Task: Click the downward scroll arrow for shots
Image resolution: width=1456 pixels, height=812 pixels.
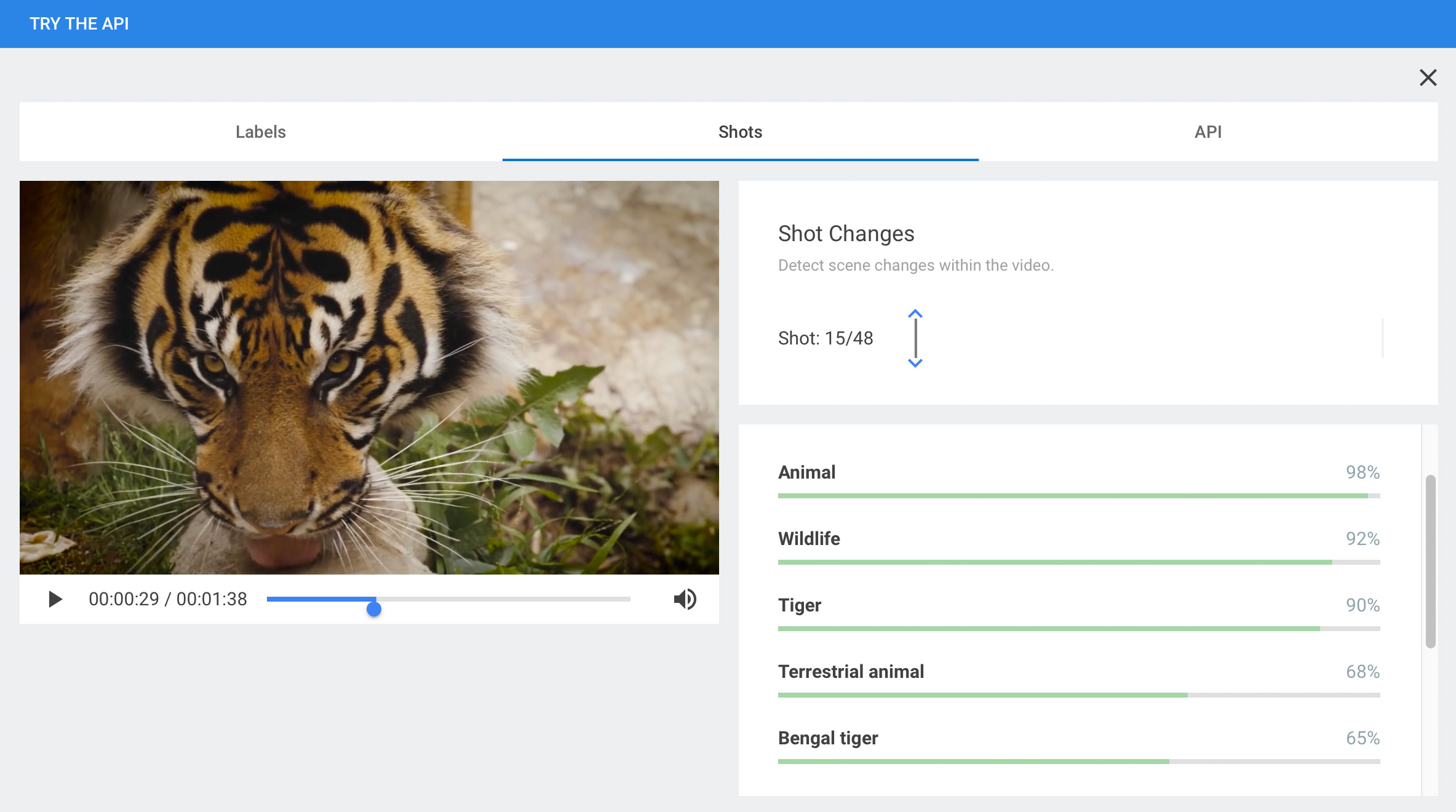Action: coord(914,361)
